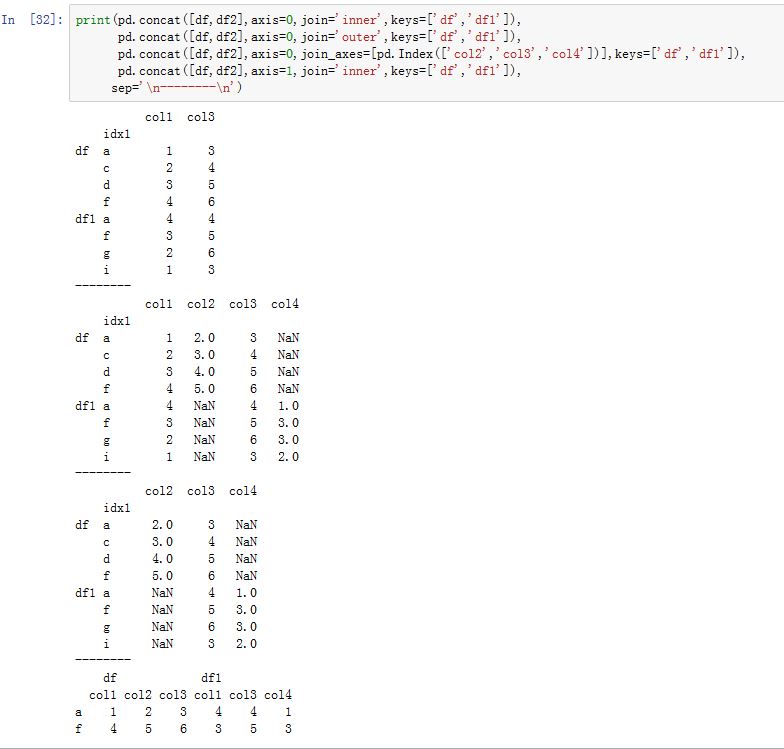Click idx1 label in the first output table

point(117,134)
